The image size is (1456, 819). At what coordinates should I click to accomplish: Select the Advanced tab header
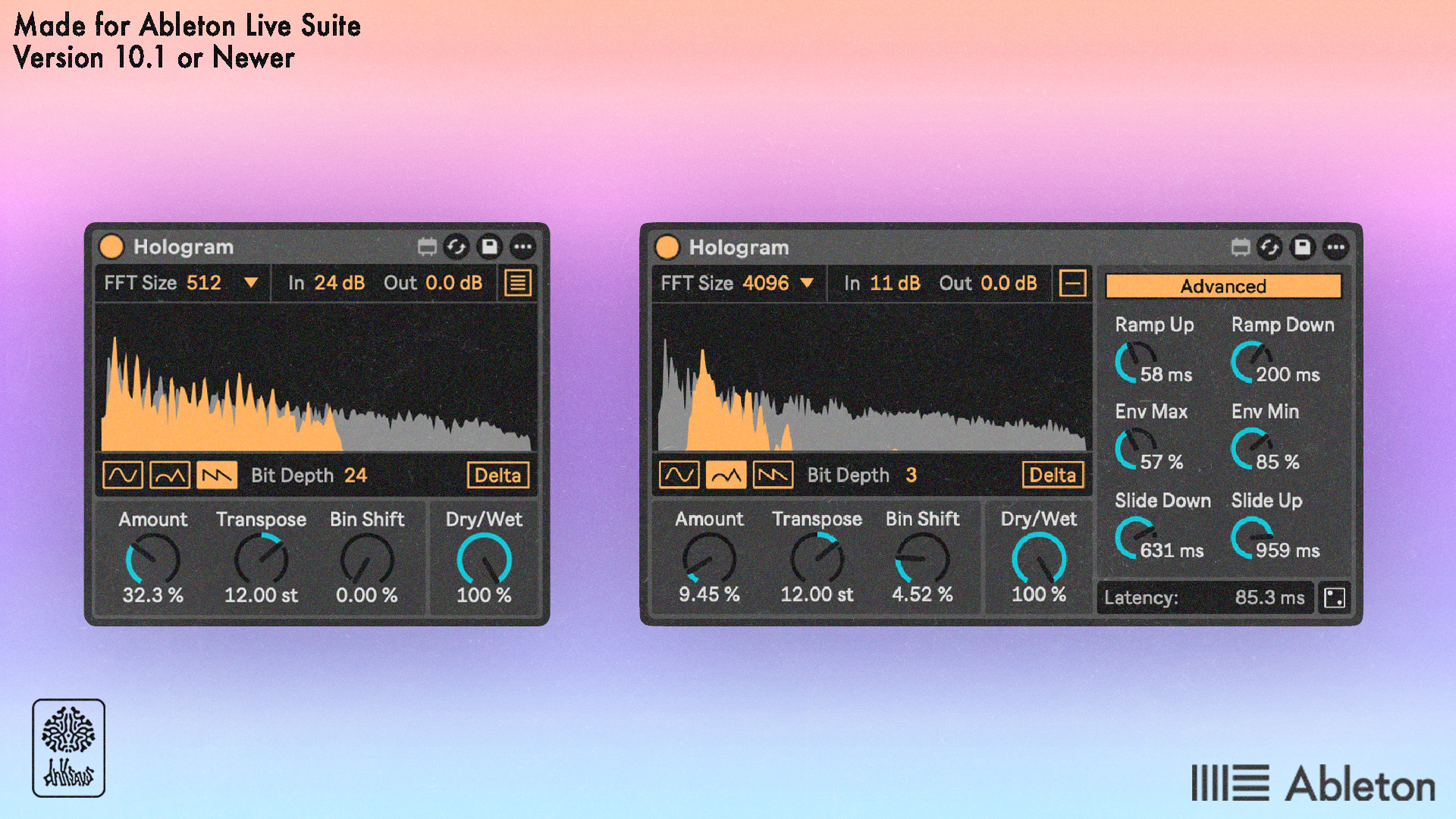[x=1223, y=286]
